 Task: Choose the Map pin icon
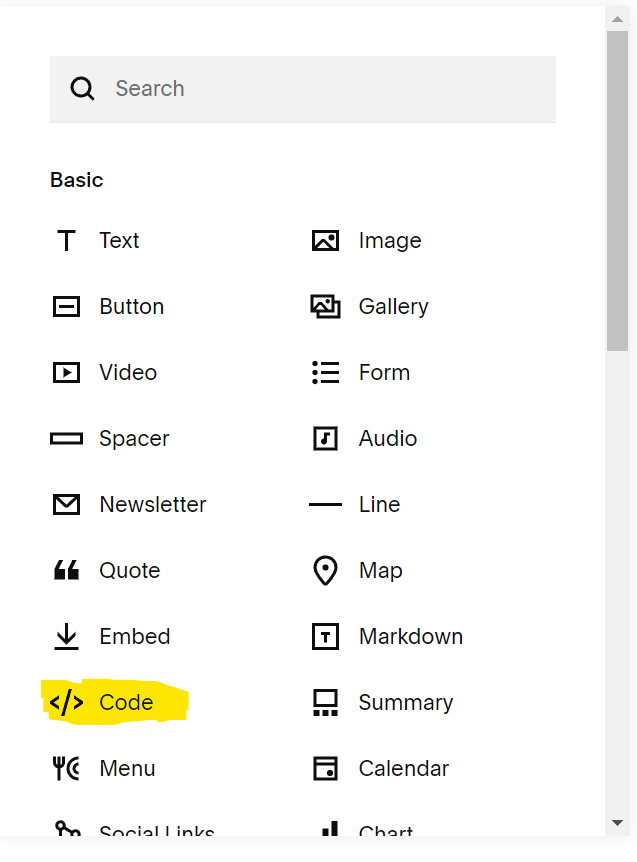325,571
